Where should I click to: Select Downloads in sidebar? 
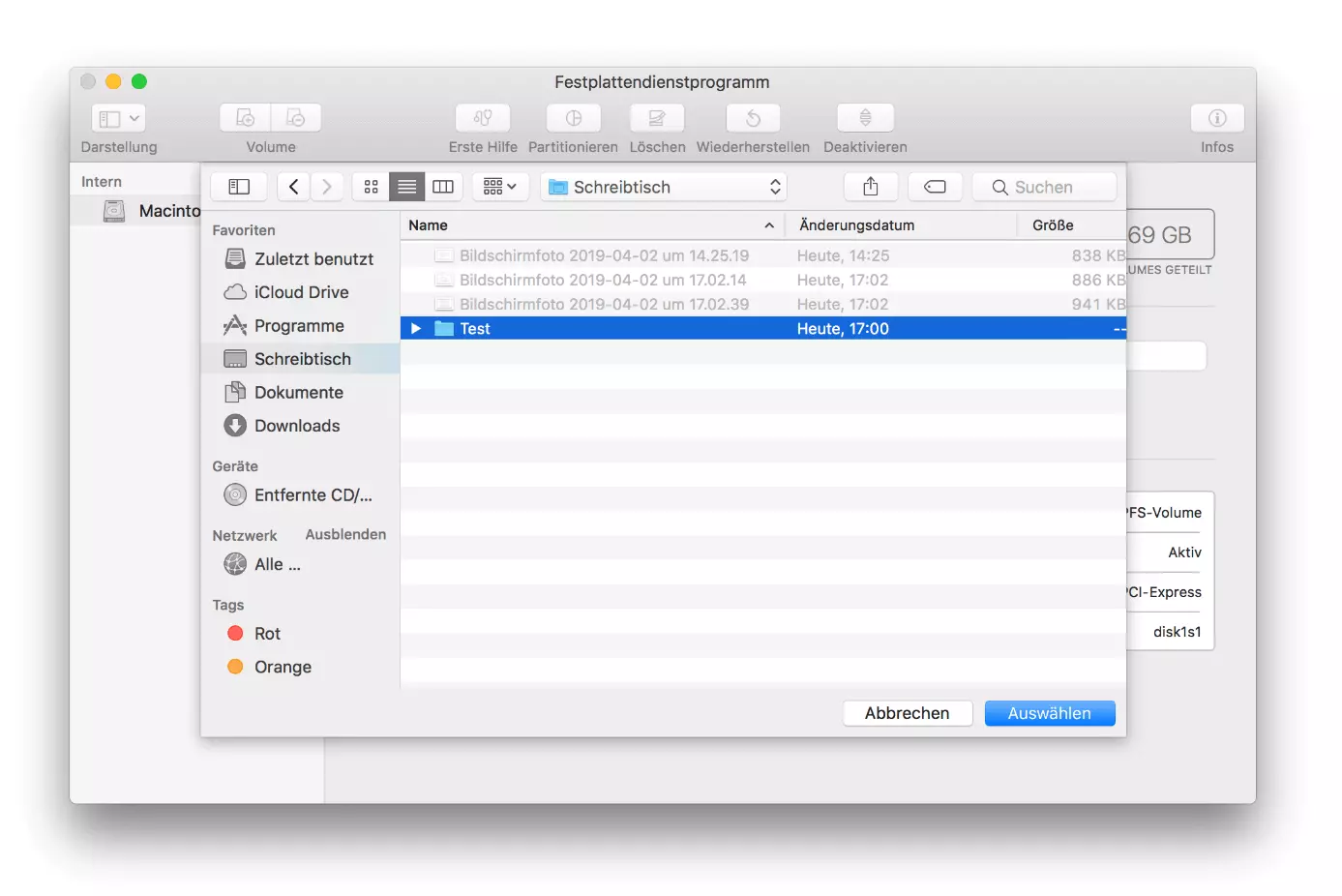(x=301, y=426)
